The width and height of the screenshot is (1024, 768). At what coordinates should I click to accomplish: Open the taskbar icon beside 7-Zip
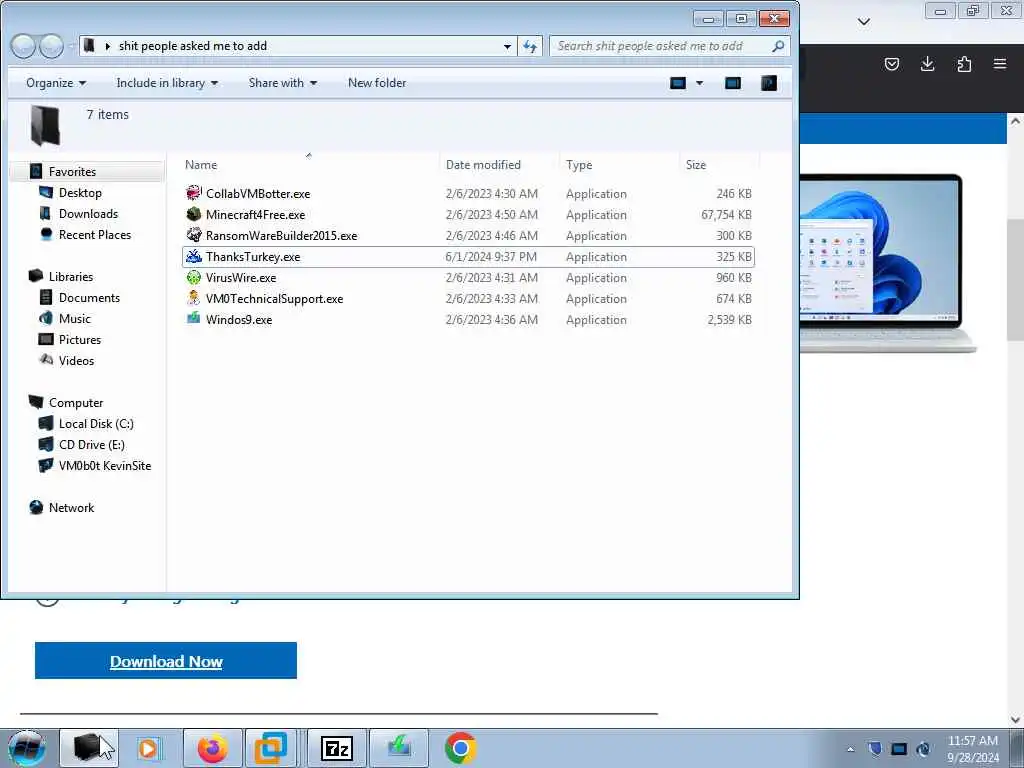click(x=399, y=748)
